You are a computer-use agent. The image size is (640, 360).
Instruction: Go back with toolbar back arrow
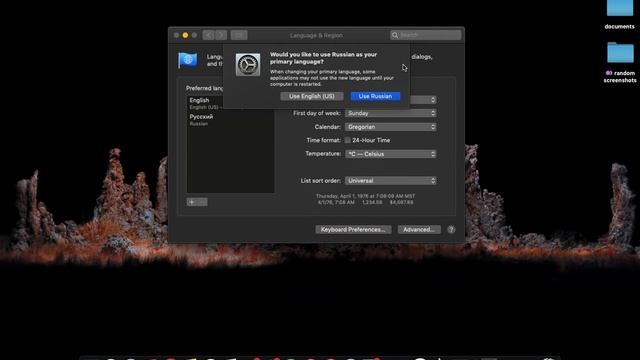(x=209, y=35)
